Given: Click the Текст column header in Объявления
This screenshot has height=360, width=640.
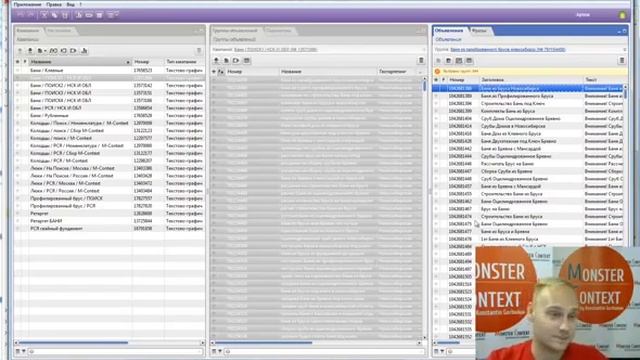Looking at the screenshot, I should (x=604, y=80).
